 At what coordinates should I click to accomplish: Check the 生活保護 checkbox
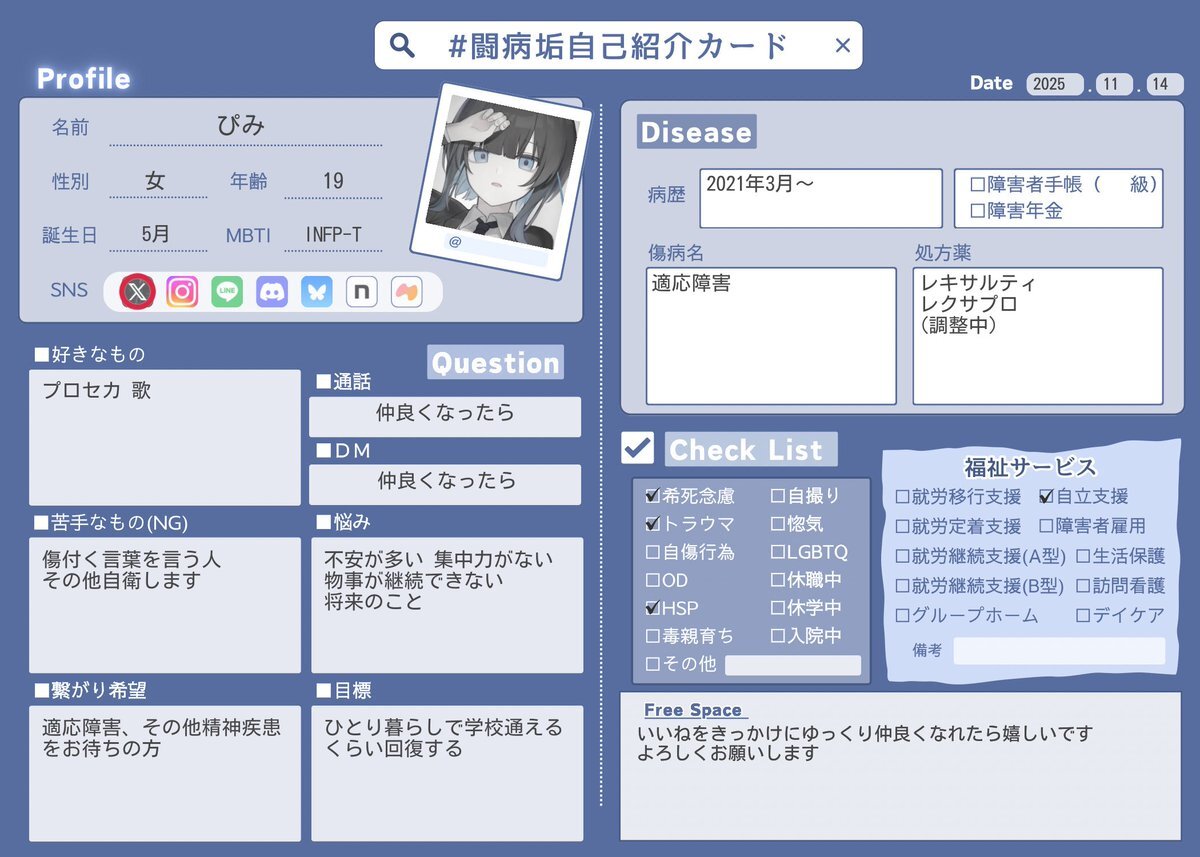tap(1082, 556)
